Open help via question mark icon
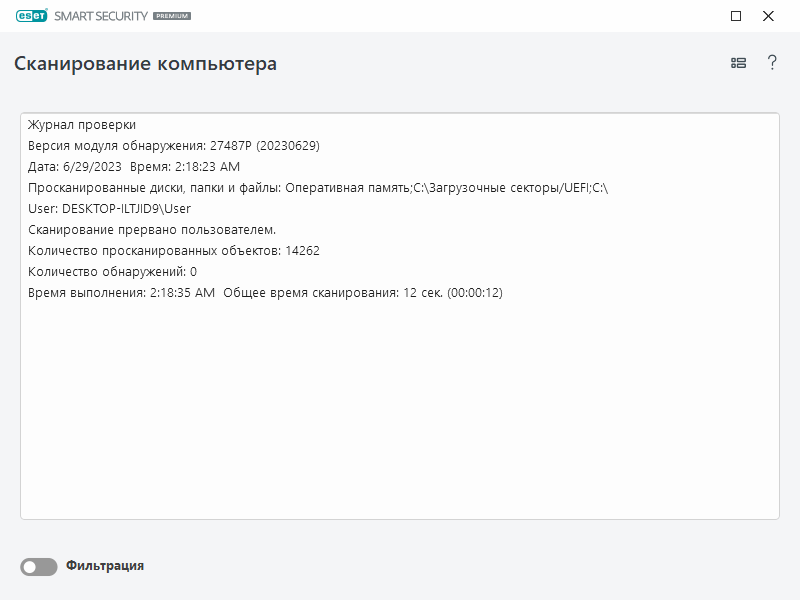This screenshot has height=600, width=800. coord(772,63)
